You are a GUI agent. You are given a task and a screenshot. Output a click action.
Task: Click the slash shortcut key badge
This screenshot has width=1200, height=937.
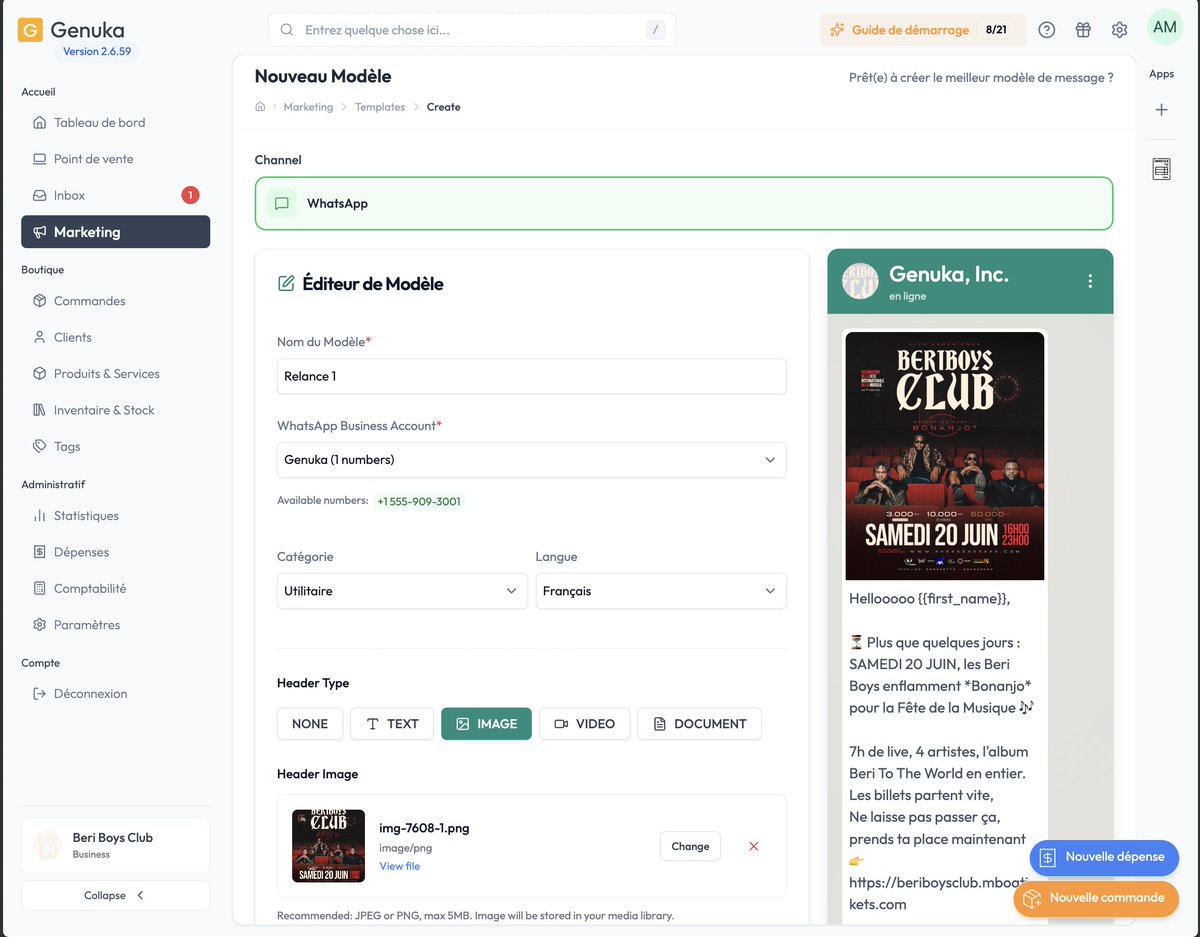655,30
